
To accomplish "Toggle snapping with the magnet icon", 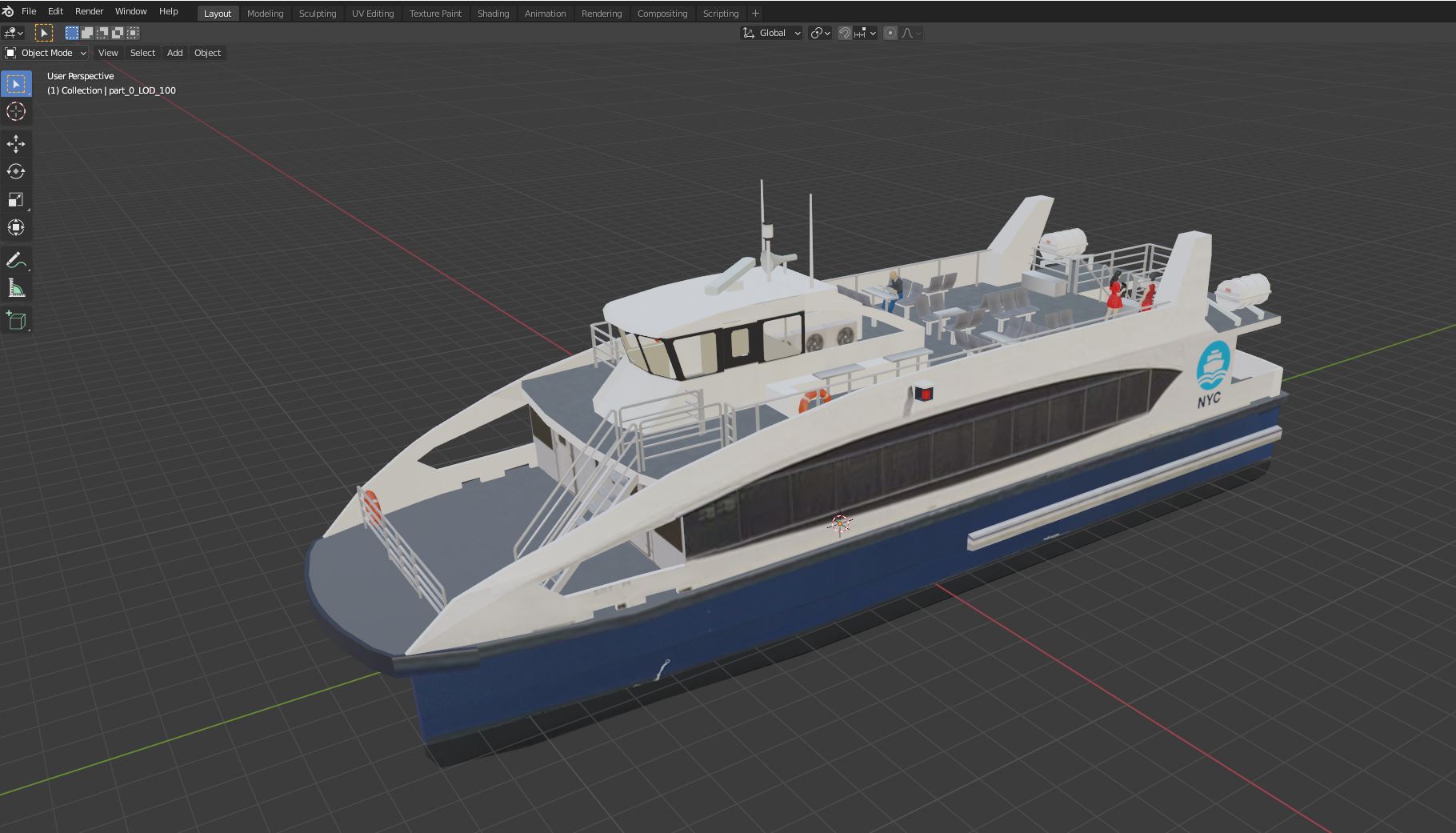I will [845, 33].
